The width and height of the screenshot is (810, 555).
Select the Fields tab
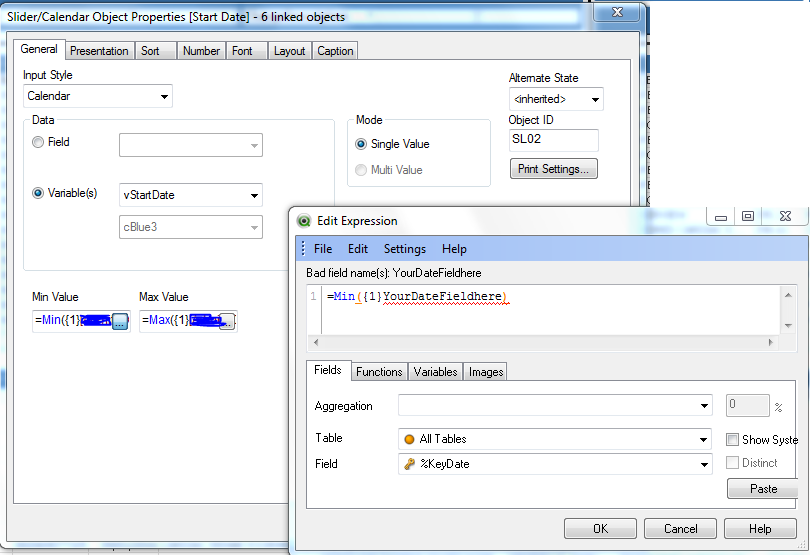(x=328, y=371)
